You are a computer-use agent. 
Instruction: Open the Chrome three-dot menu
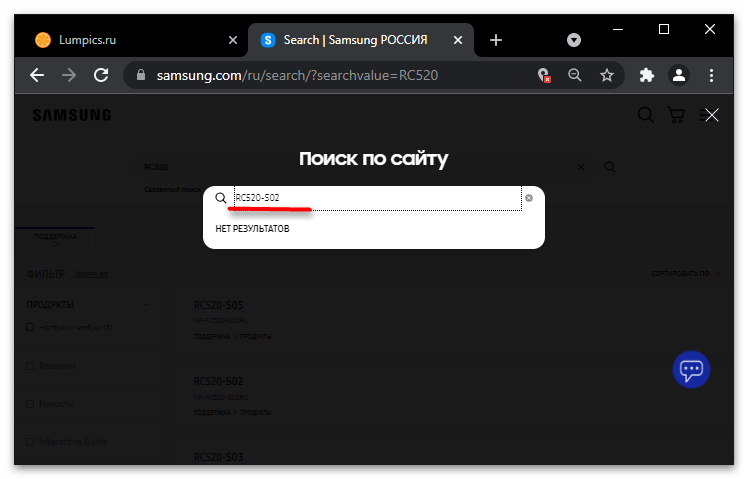(x=711, y=75)
